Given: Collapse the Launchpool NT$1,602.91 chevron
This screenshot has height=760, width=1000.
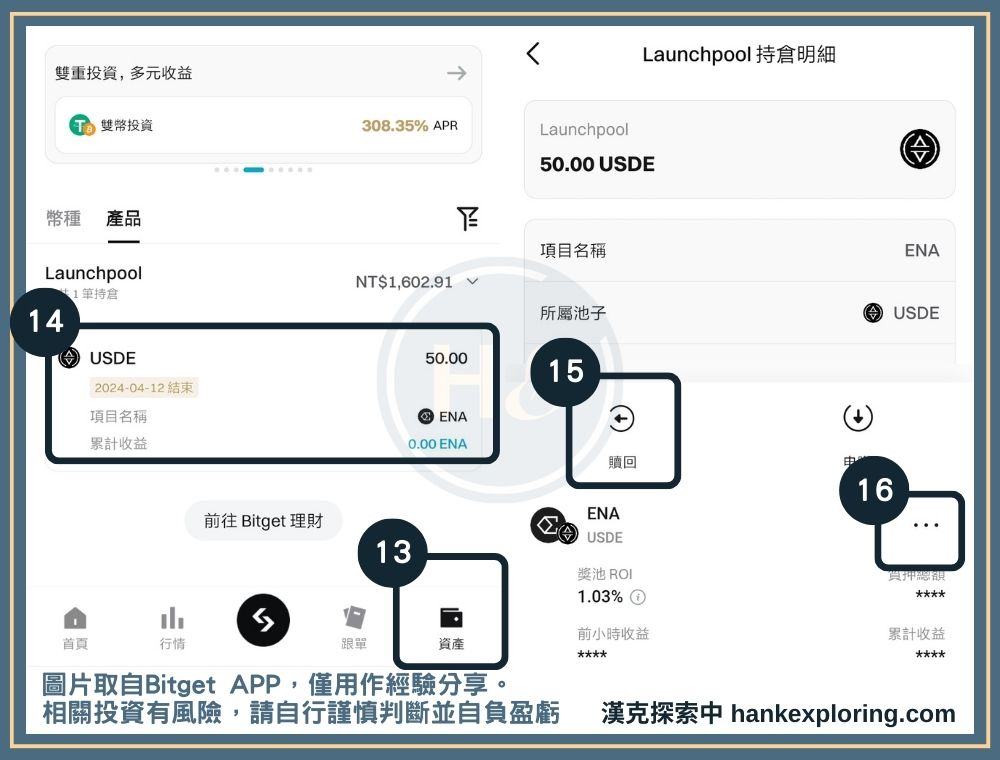Looking at the screenshot, I should [x=473, y=281].
